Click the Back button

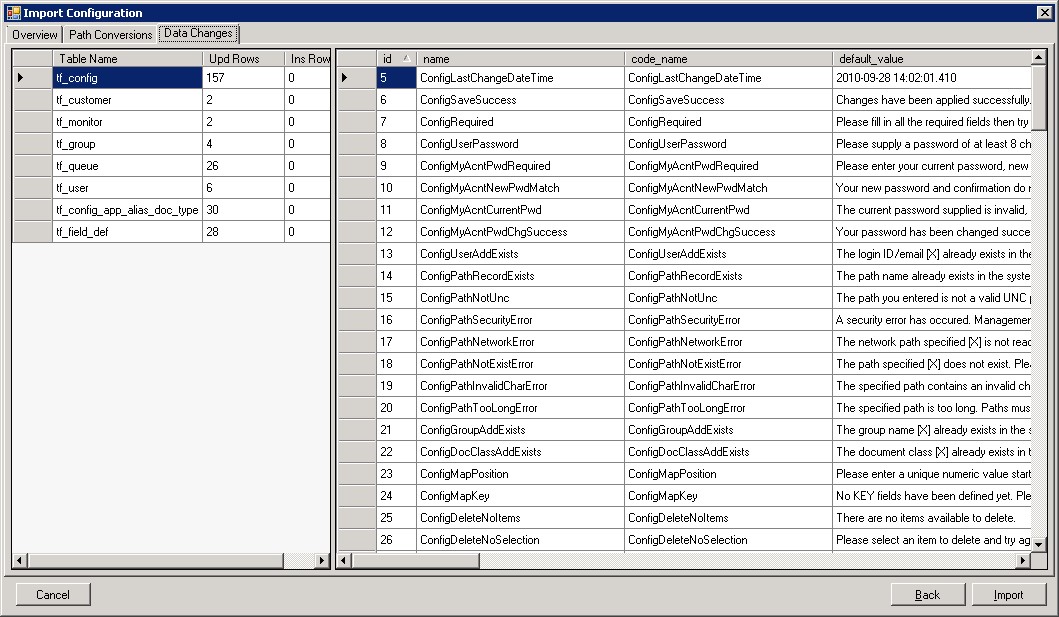927,594
